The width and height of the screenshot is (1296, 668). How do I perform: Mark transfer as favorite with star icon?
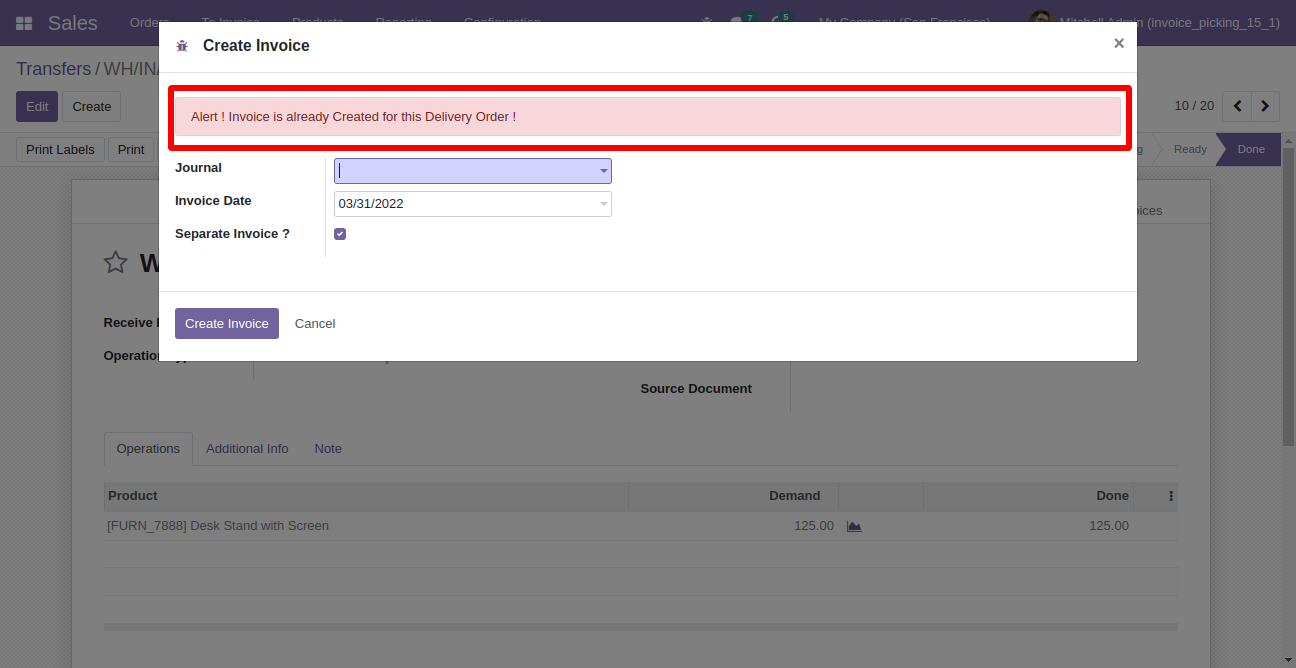point(116,263)
